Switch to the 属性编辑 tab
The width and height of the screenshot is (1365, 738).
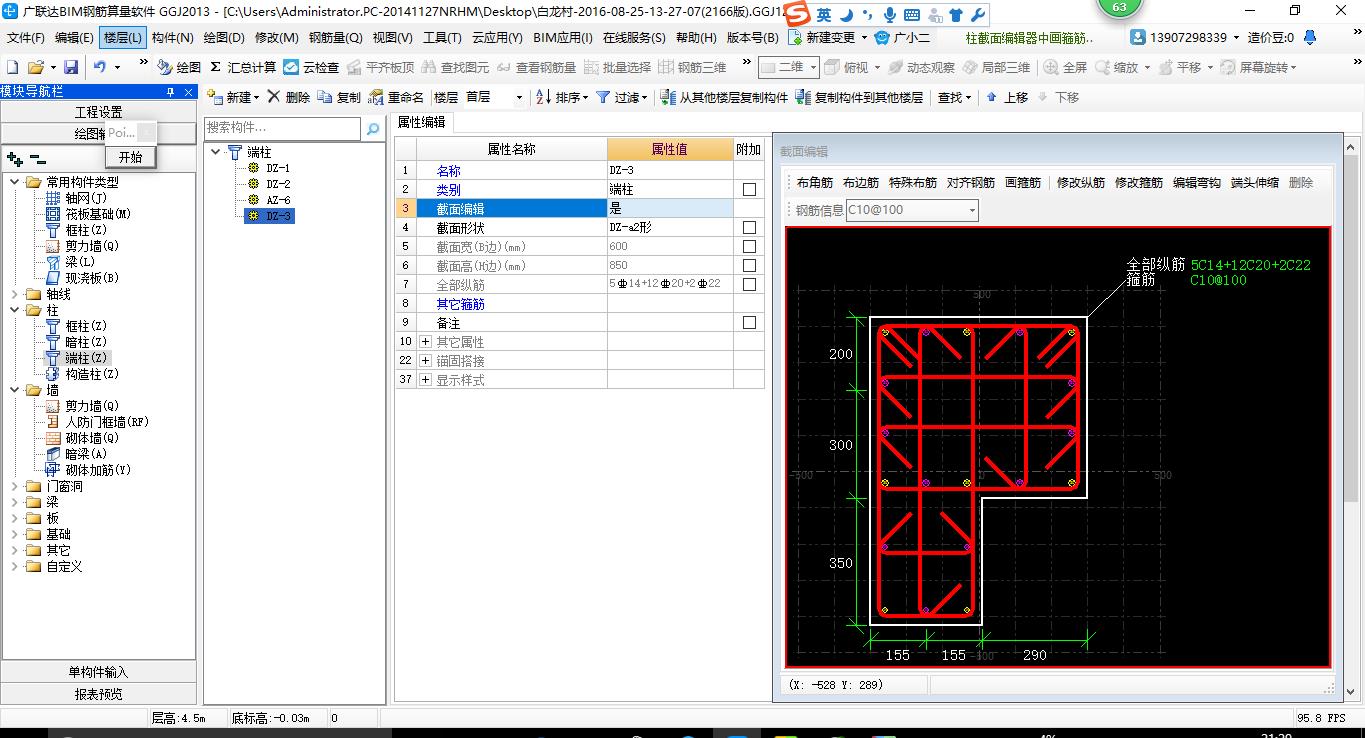[x=421, y=122]
